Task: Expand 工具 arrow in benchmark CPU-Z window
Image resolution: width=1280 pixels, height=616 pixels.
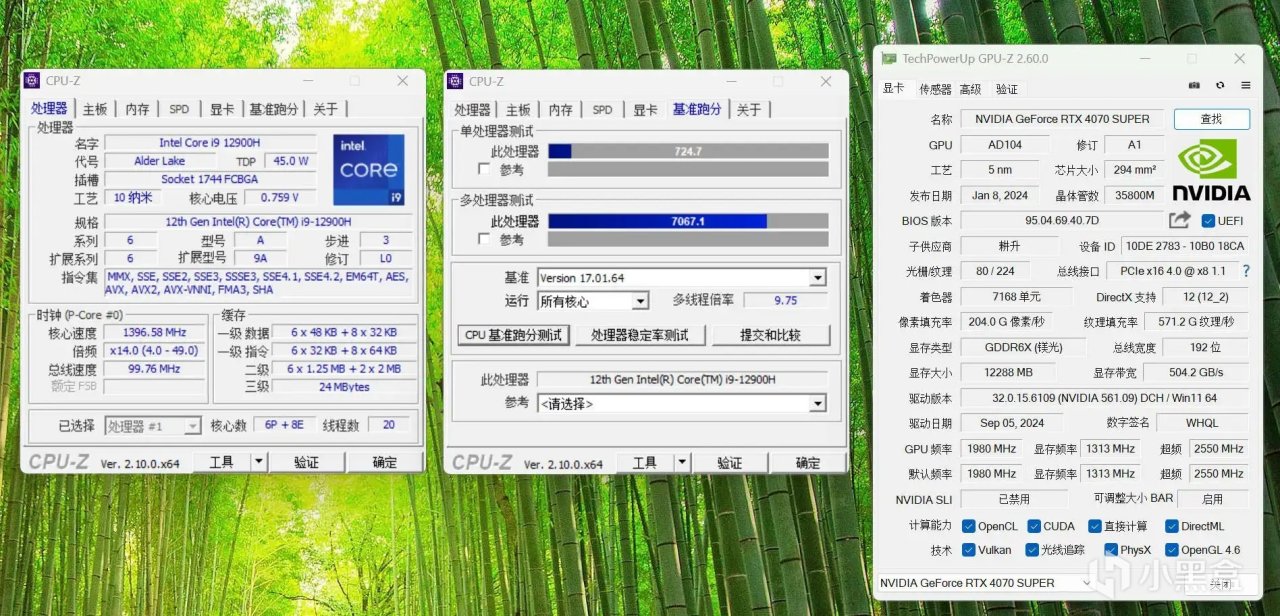Action: pyautogui.click(x=682, y=463)
